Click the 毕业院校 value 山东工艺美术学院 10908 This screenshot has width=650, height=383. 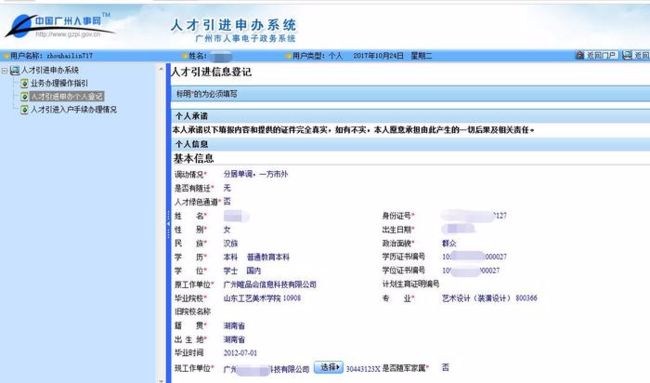(262, 298)
